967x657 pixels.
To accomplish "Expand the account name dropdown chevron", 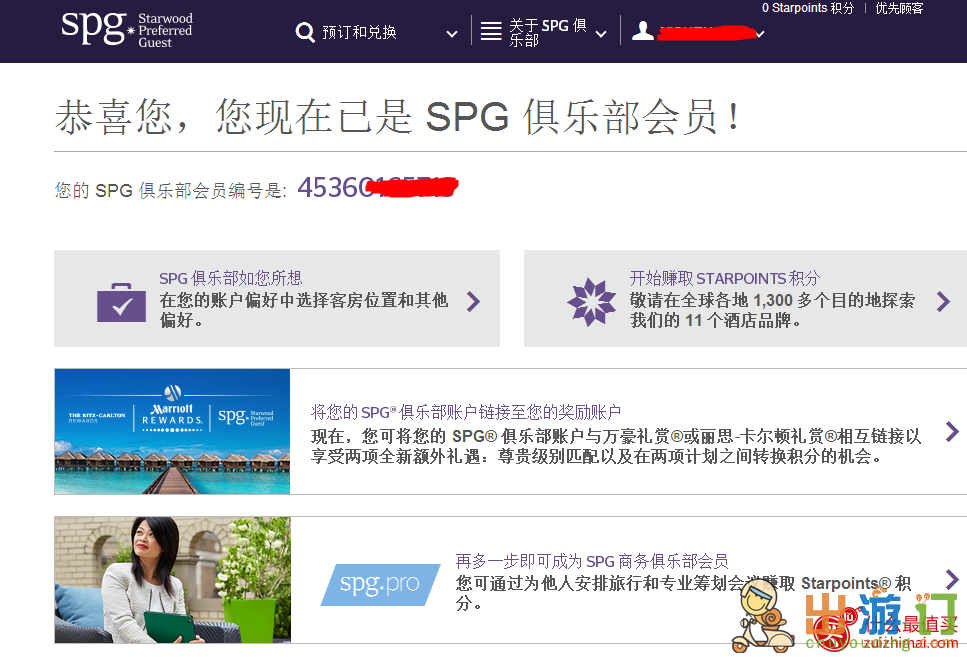I will [760, 34].
